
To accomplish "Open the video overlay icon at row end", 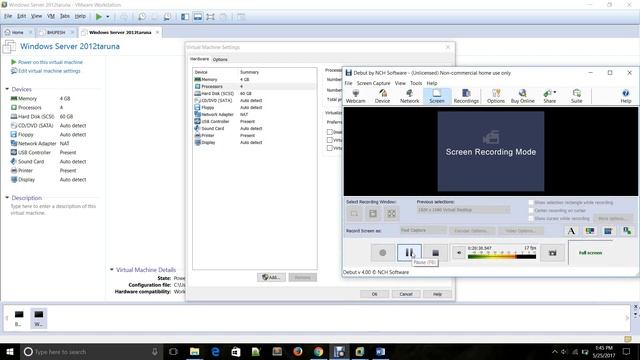I will (627, 231).
